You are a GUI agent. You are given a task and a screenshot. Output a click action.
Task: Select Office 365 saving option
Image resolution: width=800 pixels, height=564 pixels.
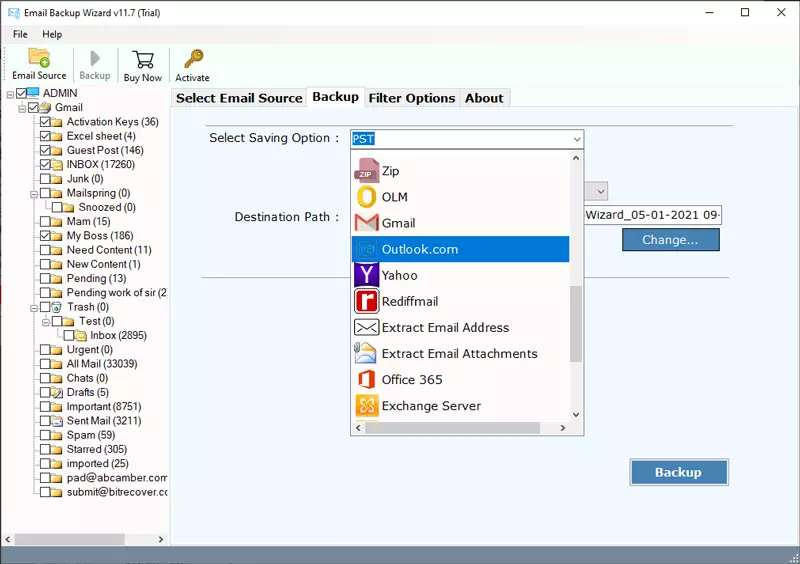pos(460,379)
